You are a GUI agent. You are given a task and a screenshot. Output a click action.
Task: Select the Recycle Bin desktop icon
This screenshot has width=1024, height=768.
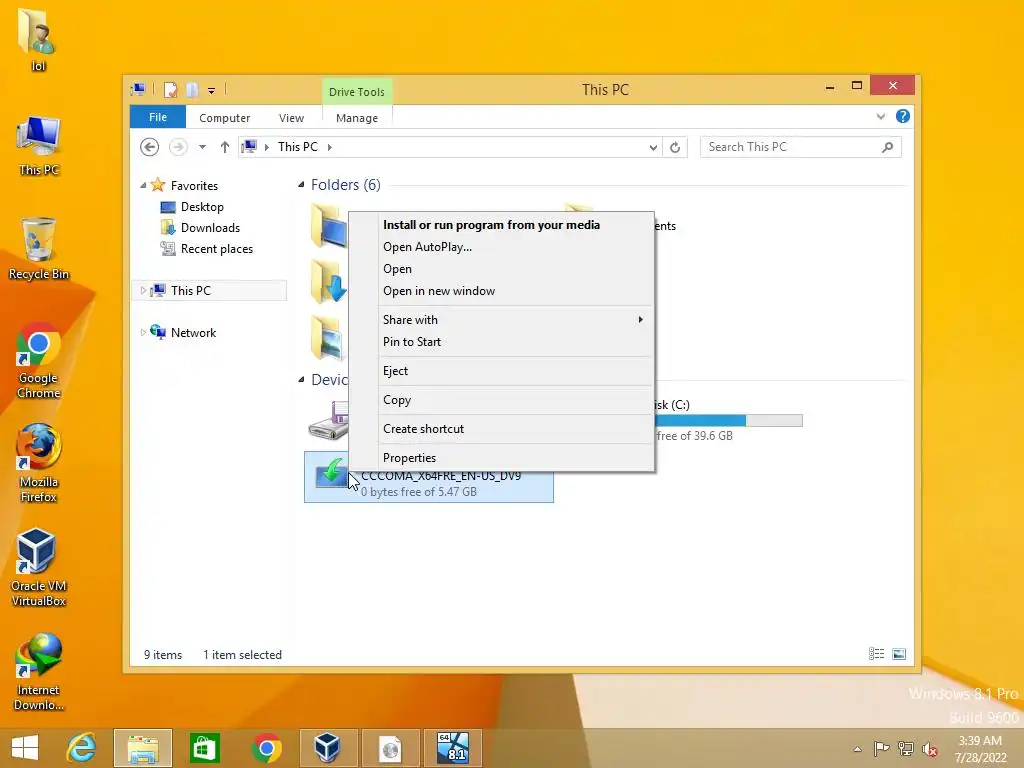click(39, 248)
